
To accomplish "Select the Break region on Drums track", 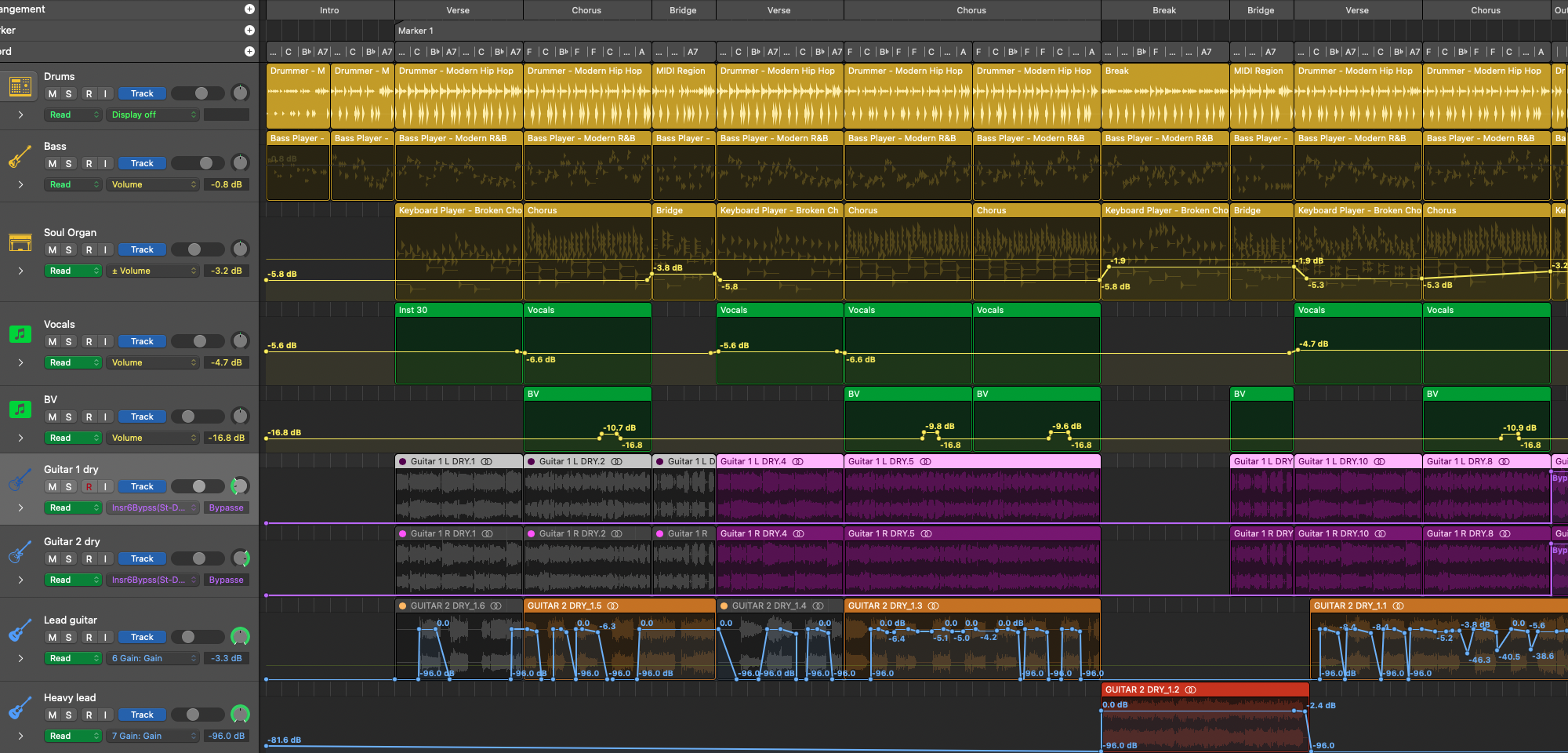I will 1165,96.
